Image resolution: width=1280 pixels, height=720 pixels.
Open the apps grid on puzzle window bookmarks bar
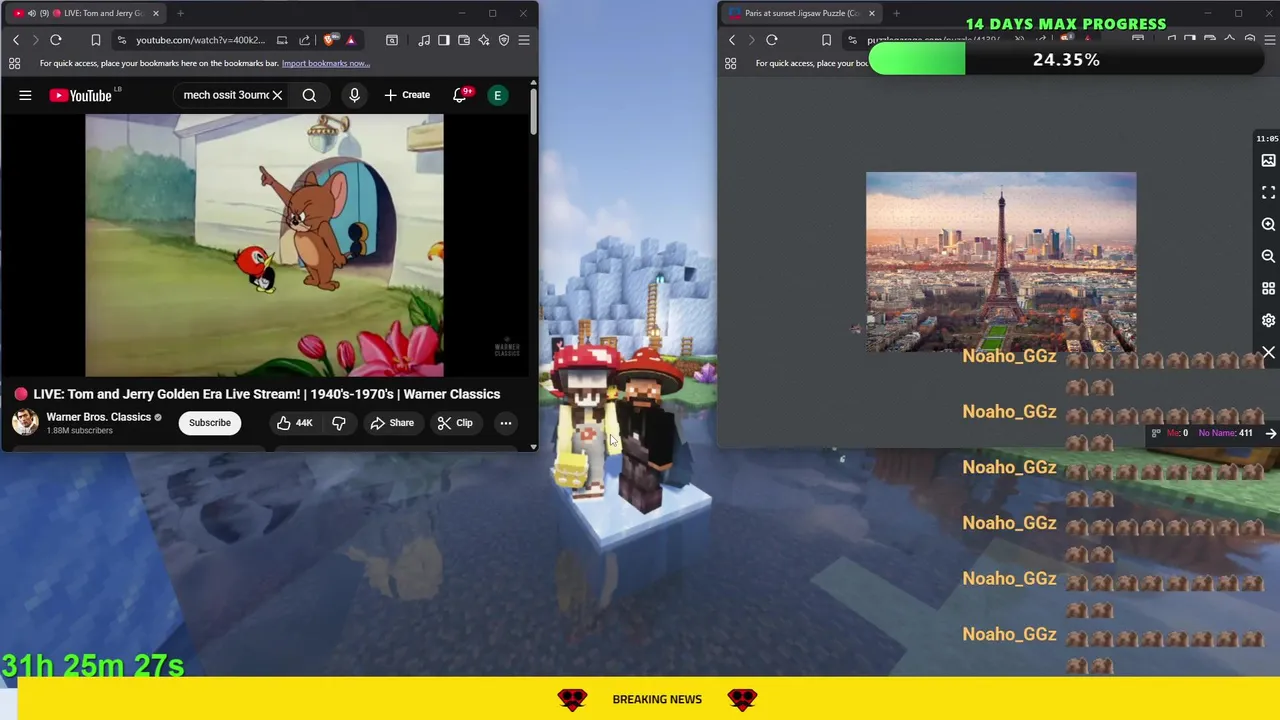731,63
